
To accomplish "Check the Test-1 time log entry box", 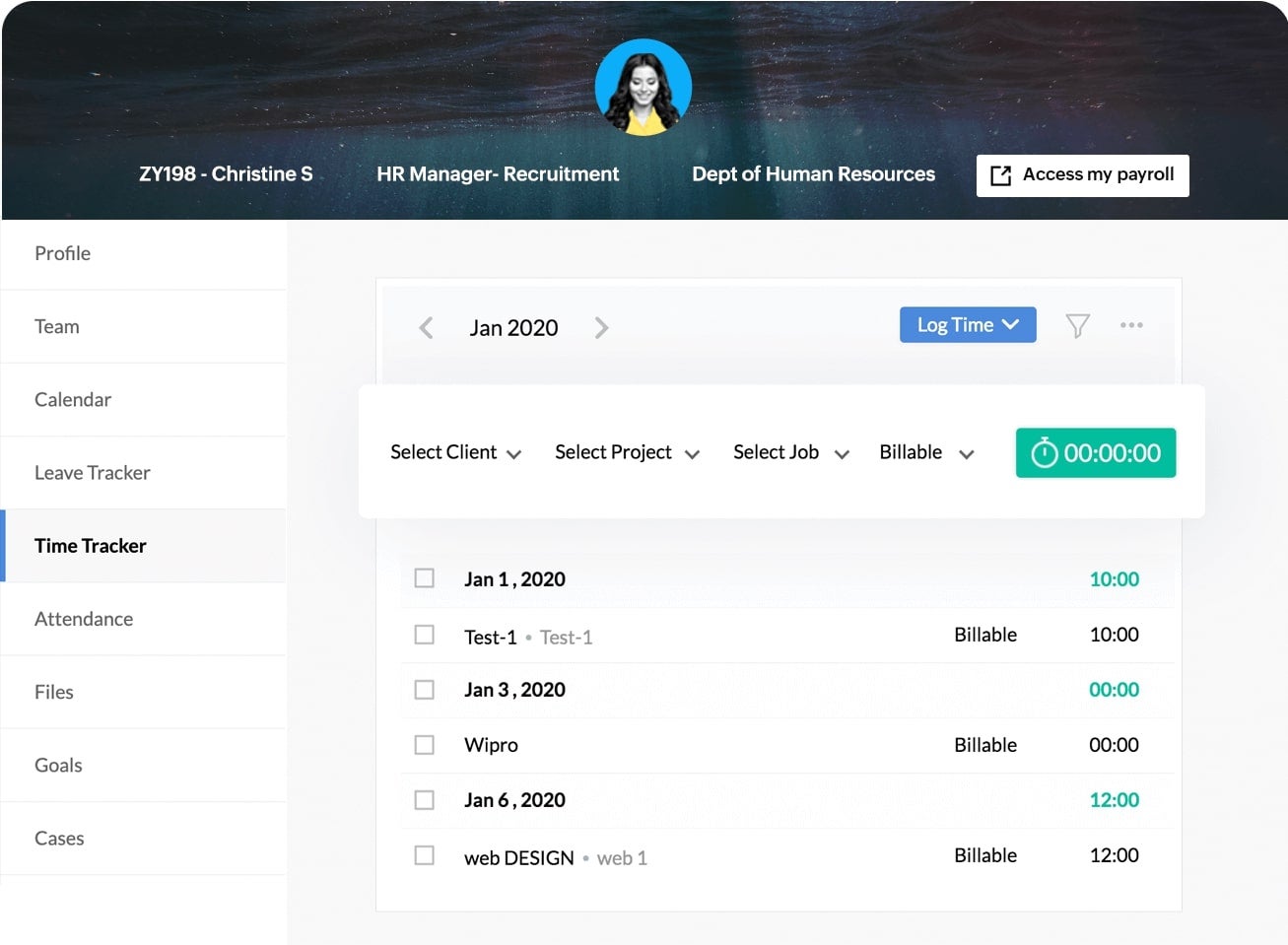I will (425, 635).
